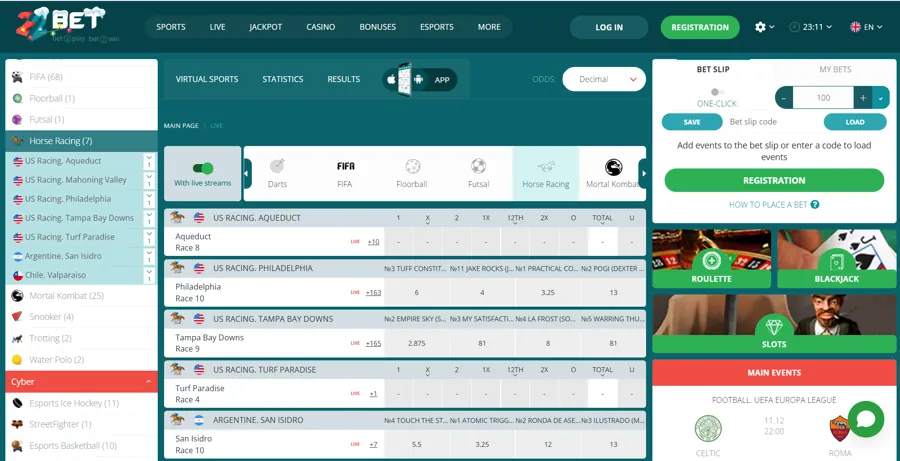The height and width of the screenshot is (461, 900).
Task: Open the Roulette game tile
Action: (711, 259)
